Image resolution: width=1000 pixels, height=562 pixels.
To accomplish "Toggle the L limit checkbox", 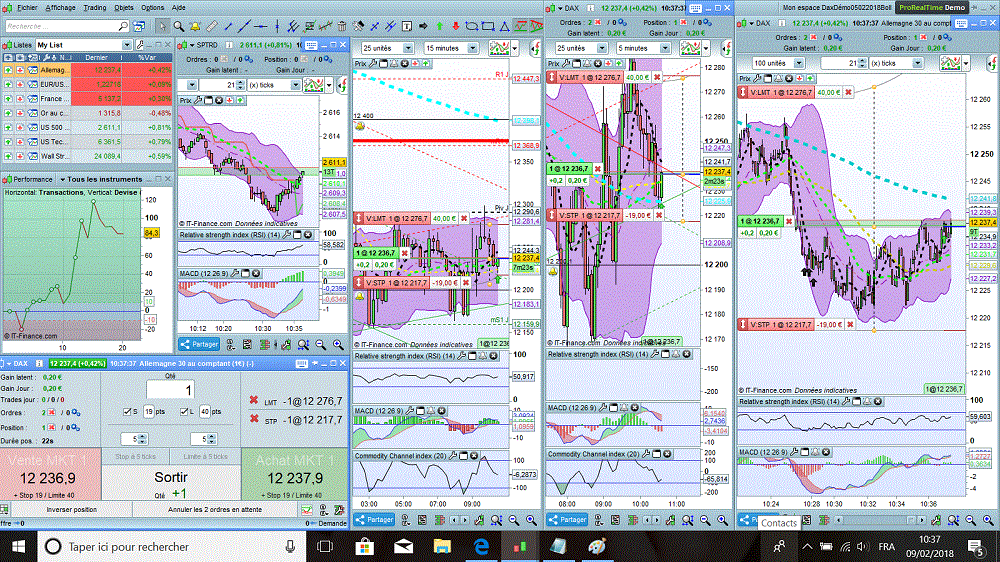I will pyautogui.click(x=184, y=412).
